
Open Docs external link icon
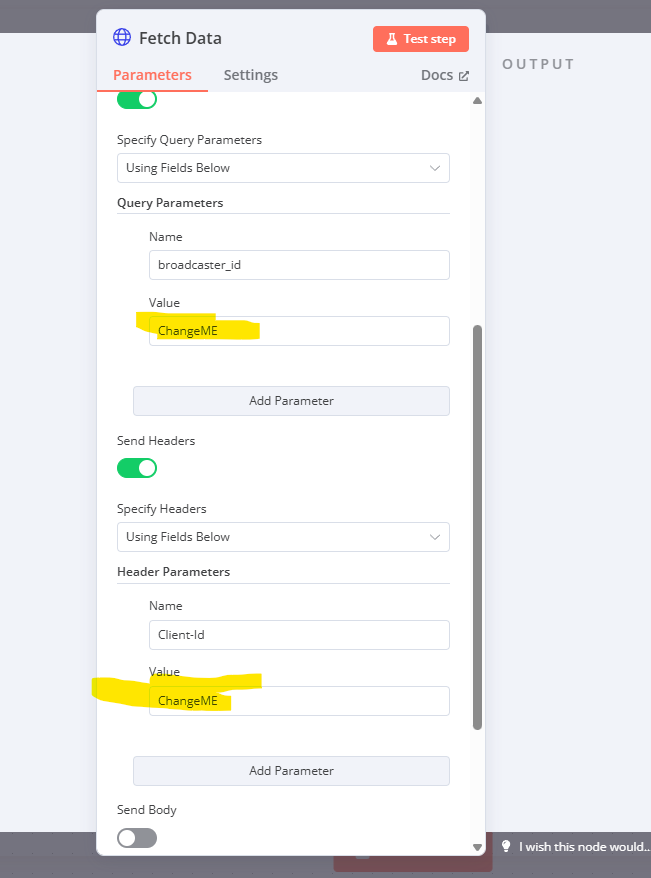463,76
